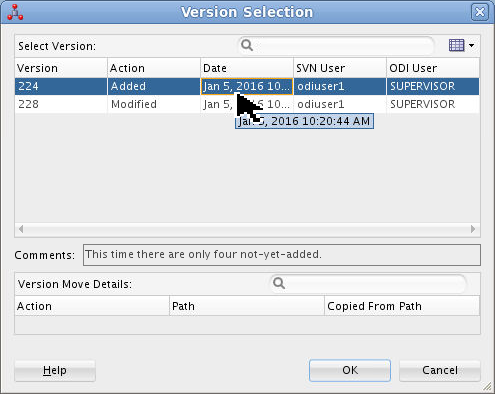The width and height of the screenshot is (495, 394).
Task: Sort by the SVN User column header
Action: pyautogui.click(x=340, y=68)
